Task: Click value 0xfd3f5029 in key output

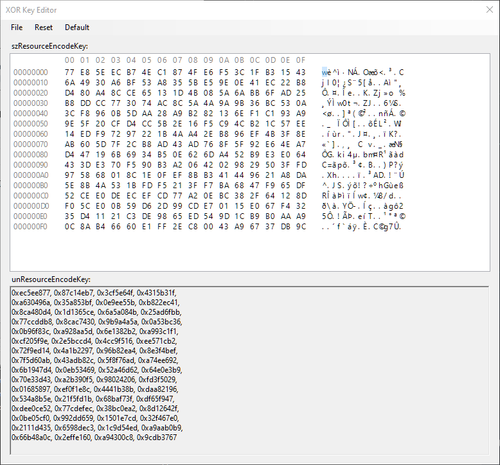Action: [x=158, y=380]
